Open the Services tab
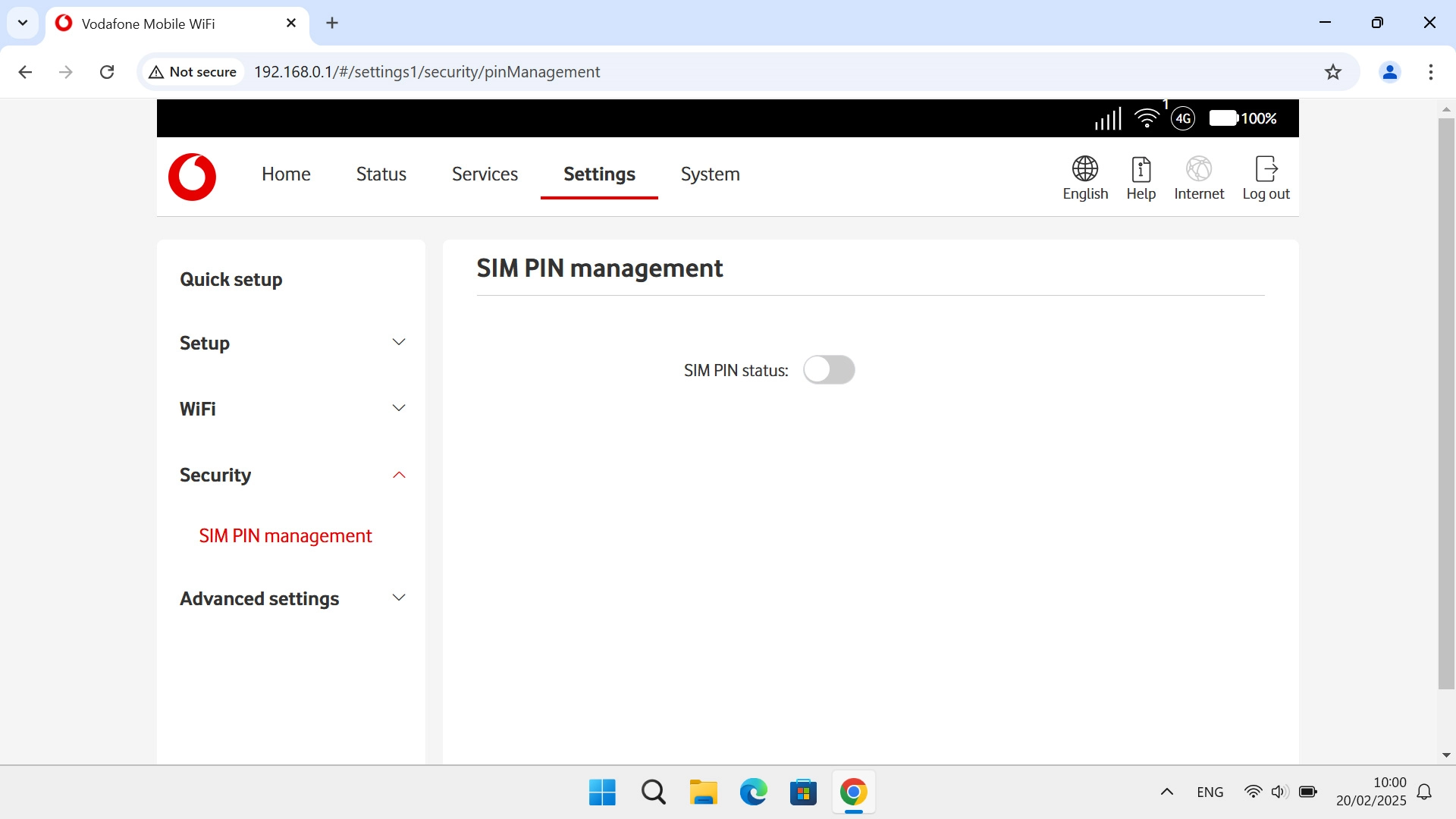 [x=485, y=174]
